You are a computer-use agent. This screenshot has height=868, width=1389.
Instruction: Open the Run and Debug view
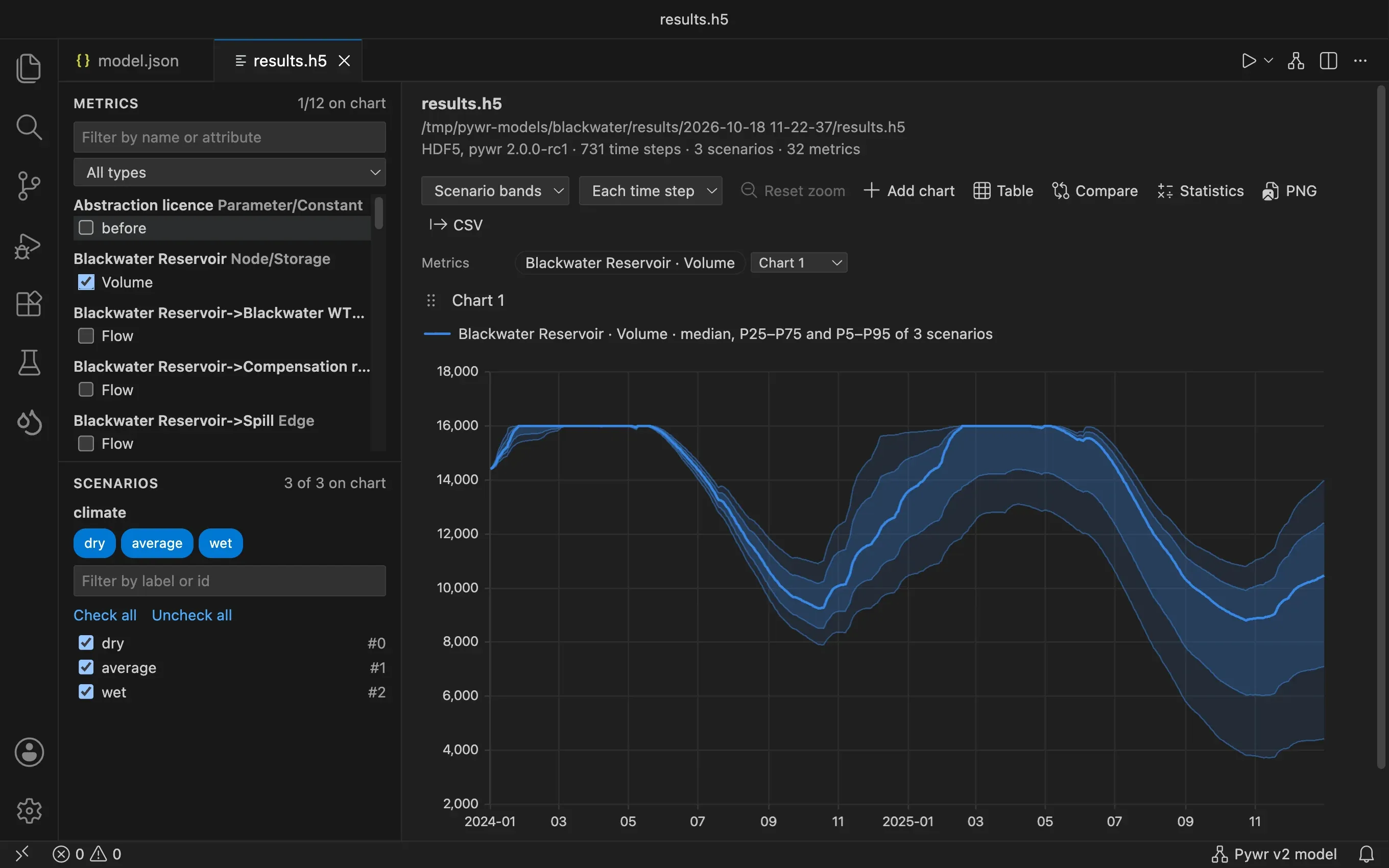click(x=29, y=246)
